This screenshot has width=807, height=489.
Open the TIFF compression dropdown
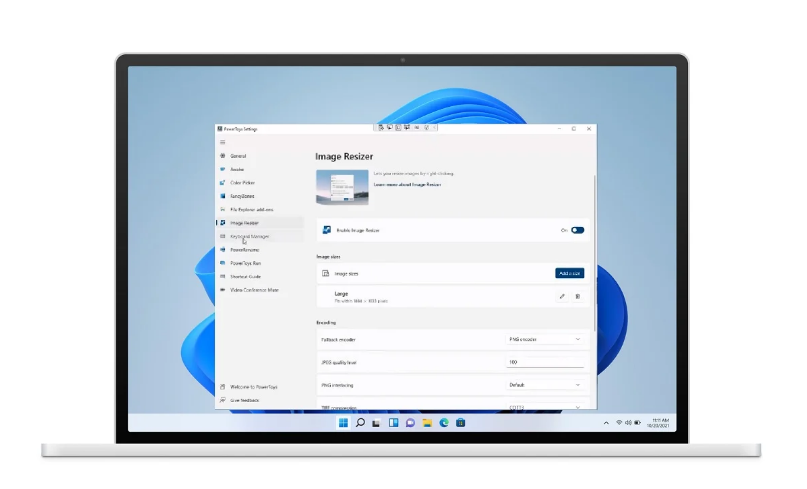coord(545,406)
